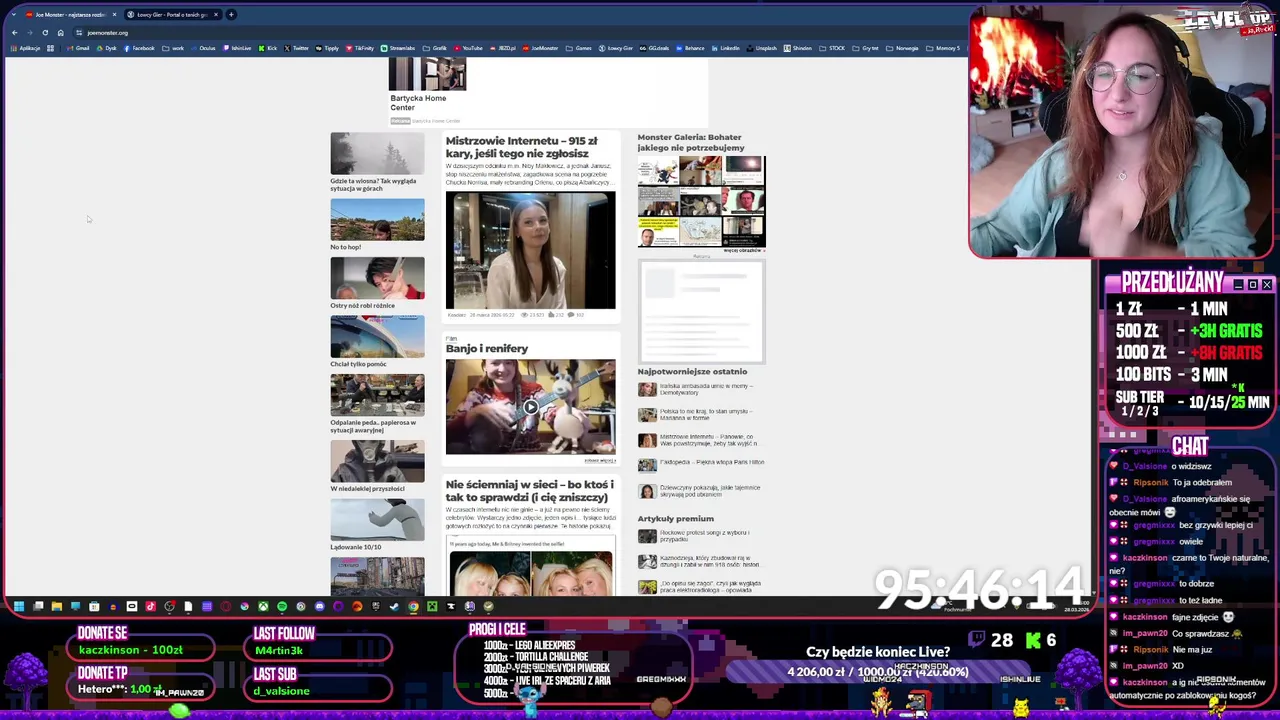
Task: Switch to the Łowcy Gier tab
Action: 172,15
